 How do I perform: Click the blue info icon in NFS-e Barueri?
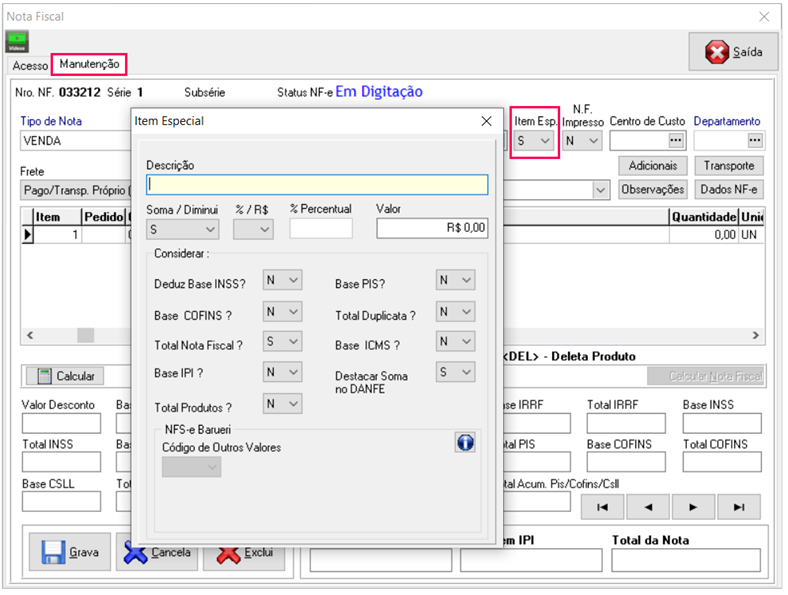click(464, 442)
